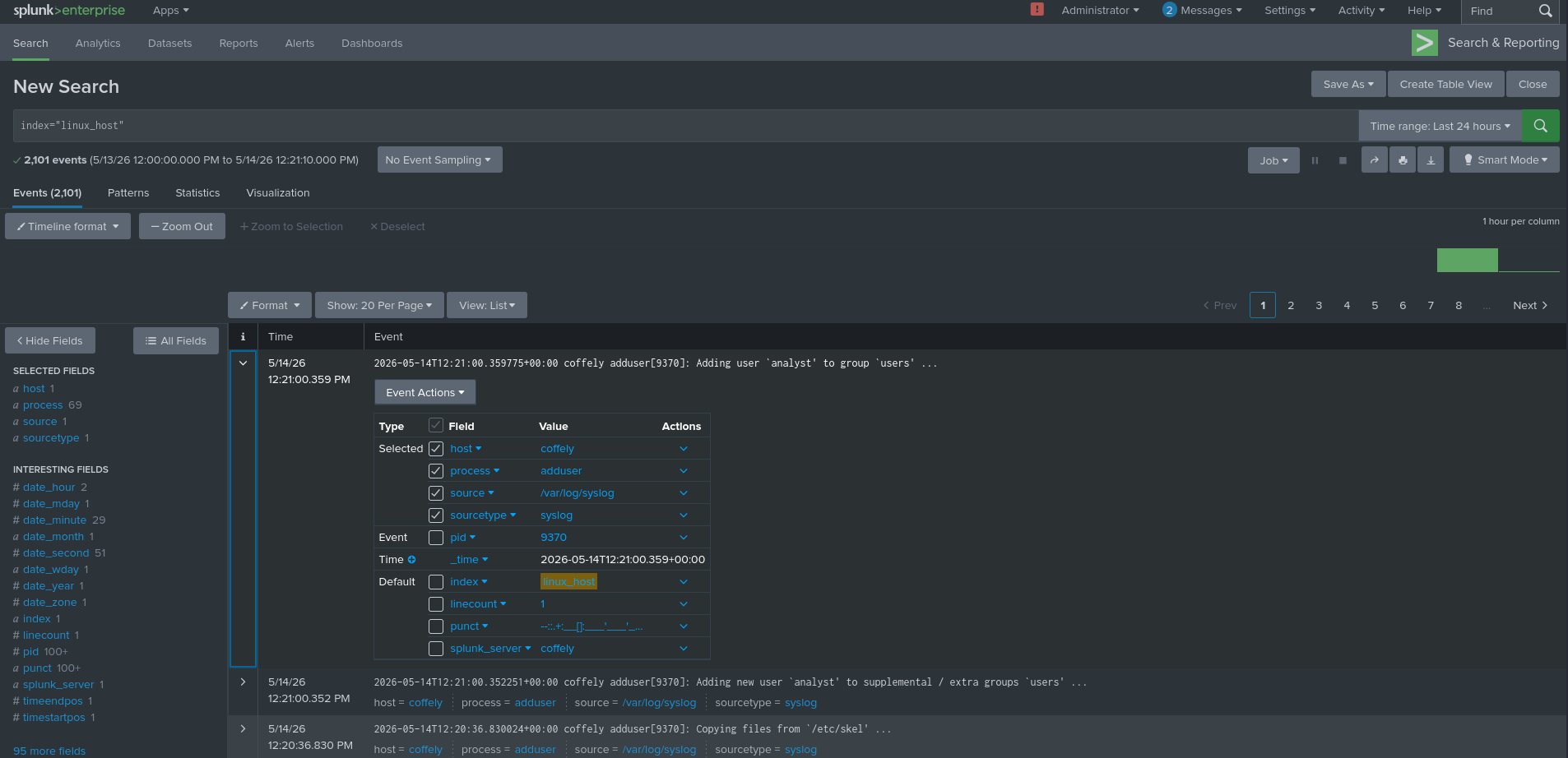Image resolution: width=1568 pixels, height=758 pixels.
Task: Click Create Table View button
Action: click(1445, 84)
